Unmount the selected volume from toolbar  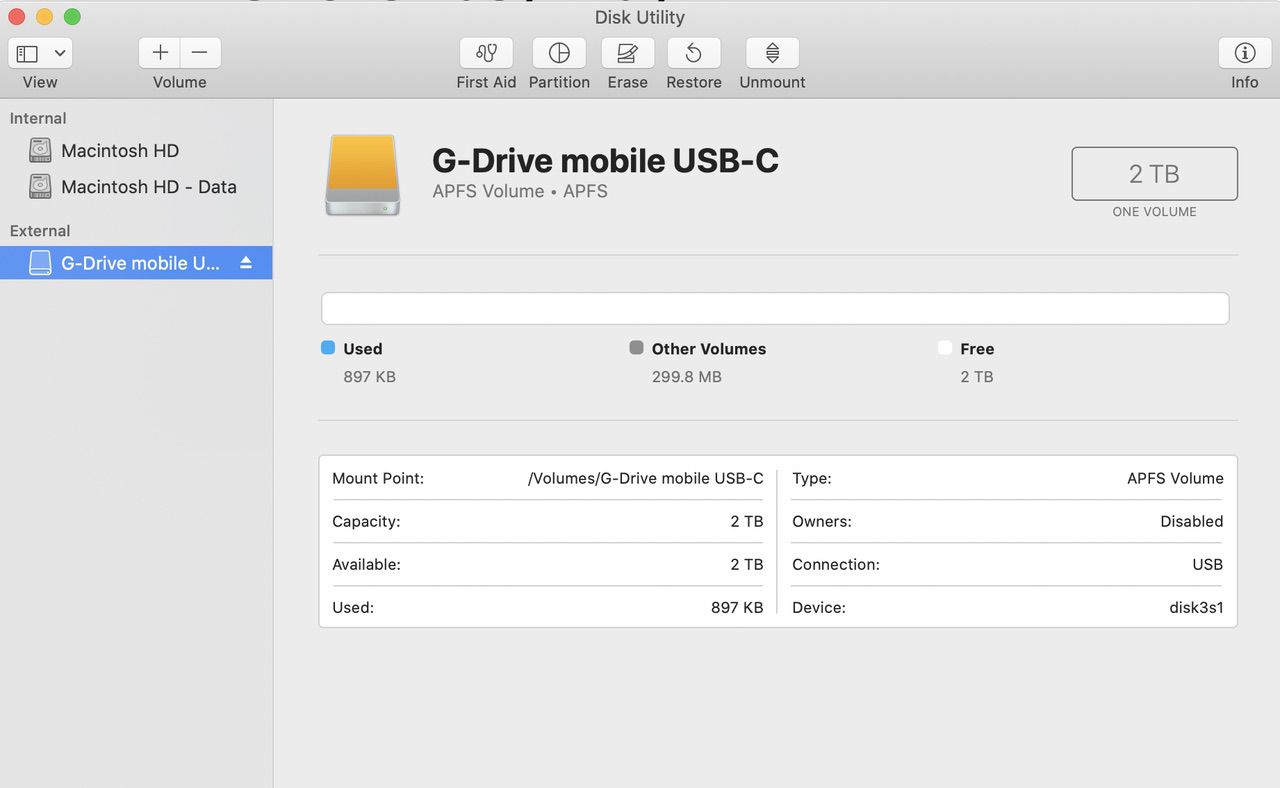coord(772,53)
